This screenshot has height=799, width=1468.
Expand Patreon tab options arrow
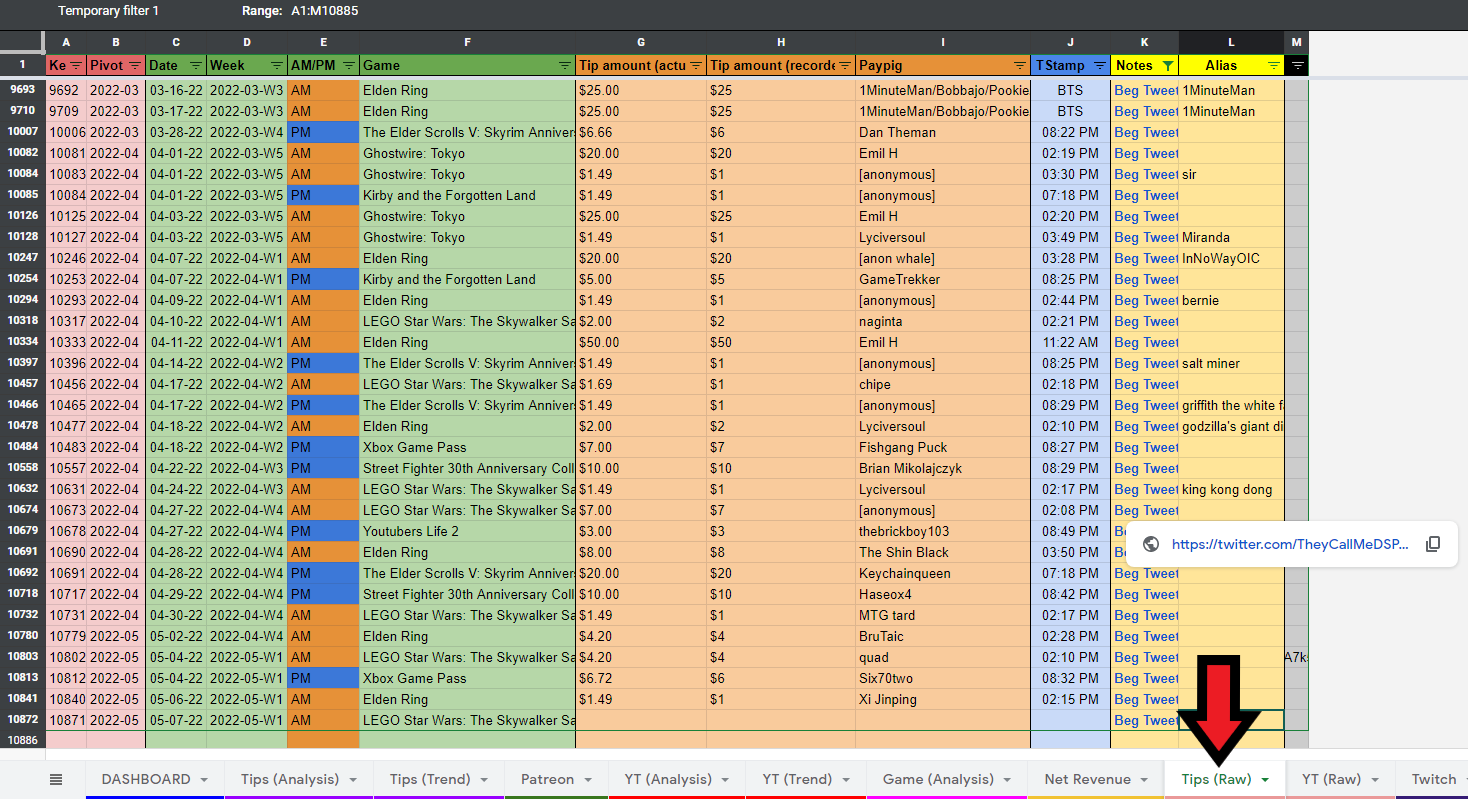(x=588, y=780)
